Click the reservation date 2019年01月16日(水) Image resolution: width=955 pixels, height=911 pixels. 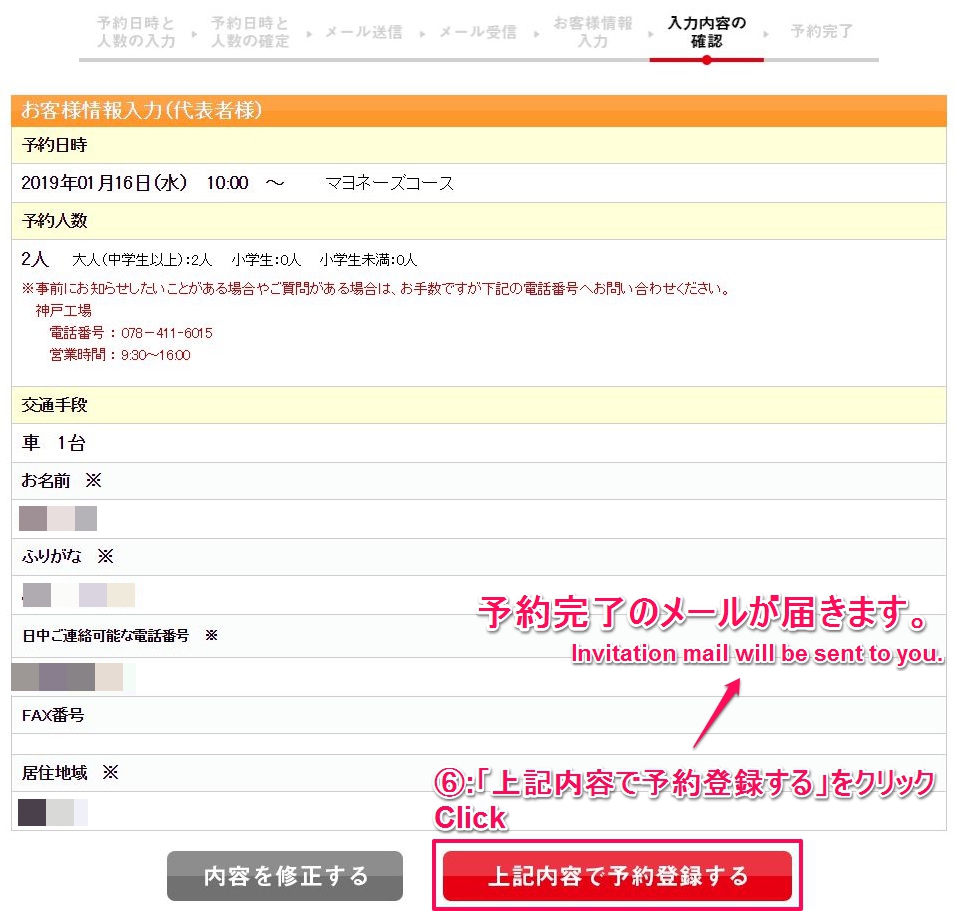point(104,183)
